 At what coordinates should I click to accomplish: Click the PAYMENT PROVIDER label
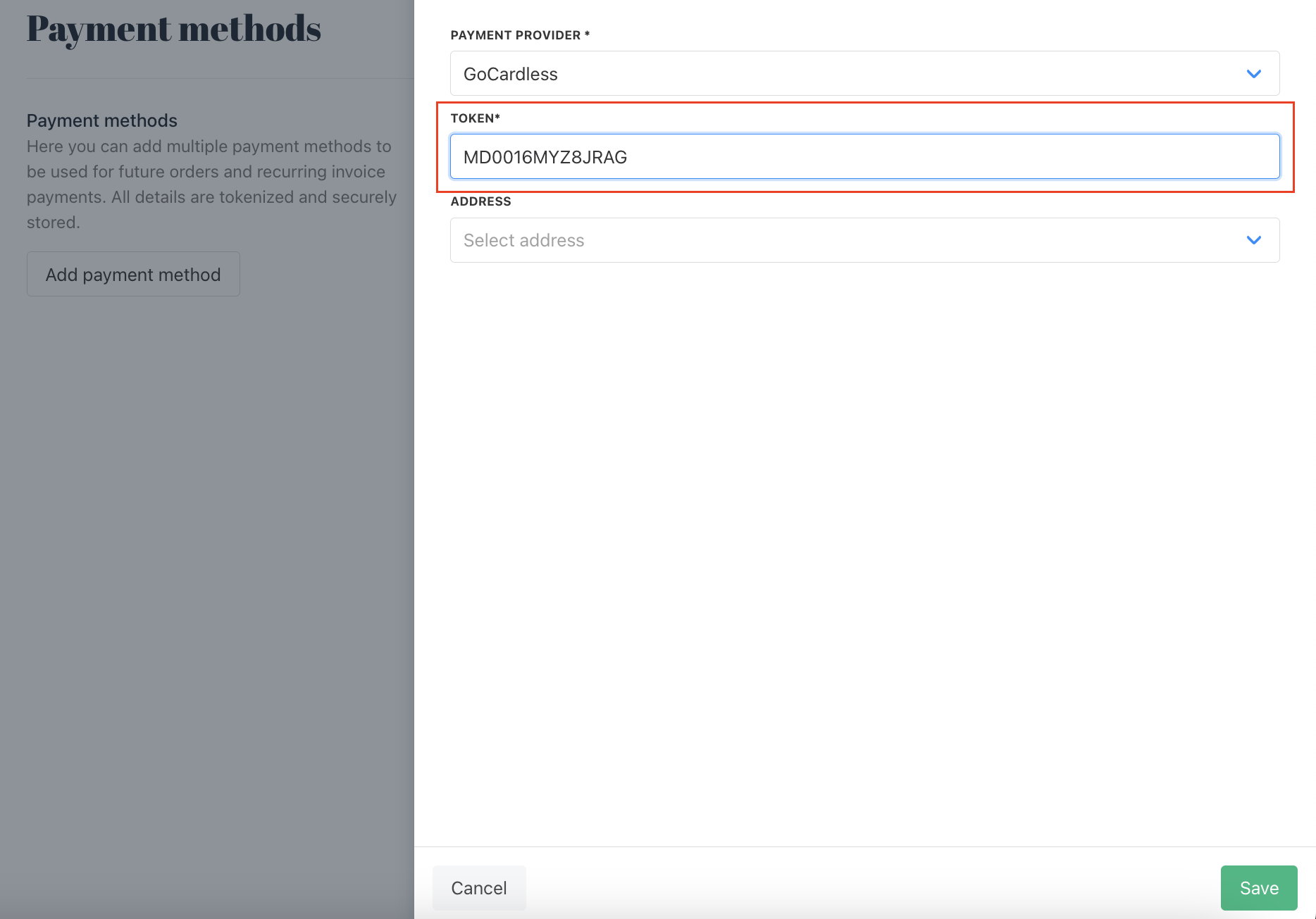tap(520, 35)
